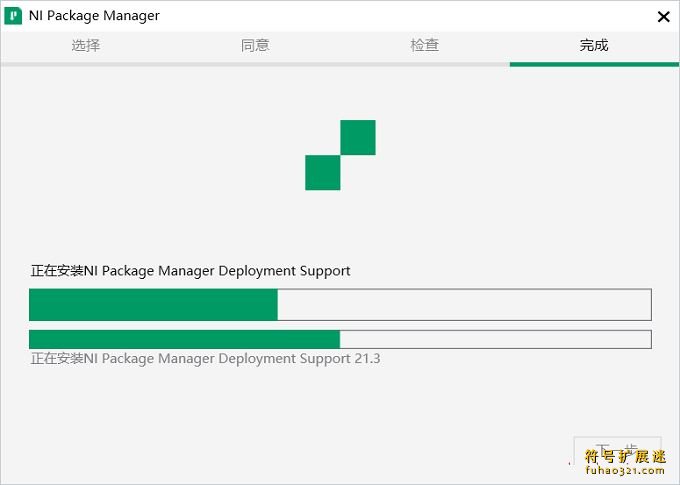Open the 检查 step tab
The image size is (680, 485).
coord(425,45)
